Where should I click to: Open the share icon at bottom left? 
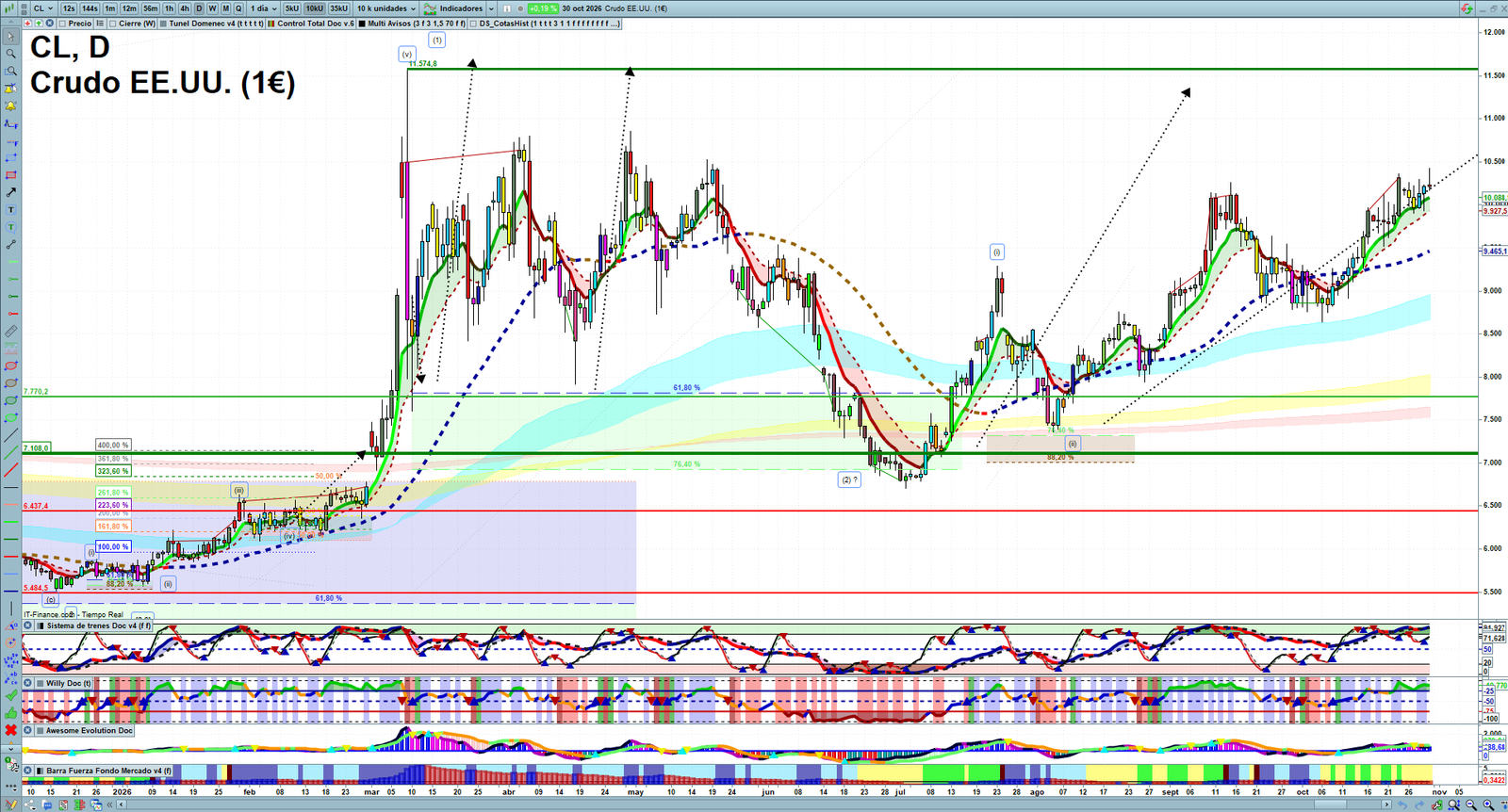29,804
